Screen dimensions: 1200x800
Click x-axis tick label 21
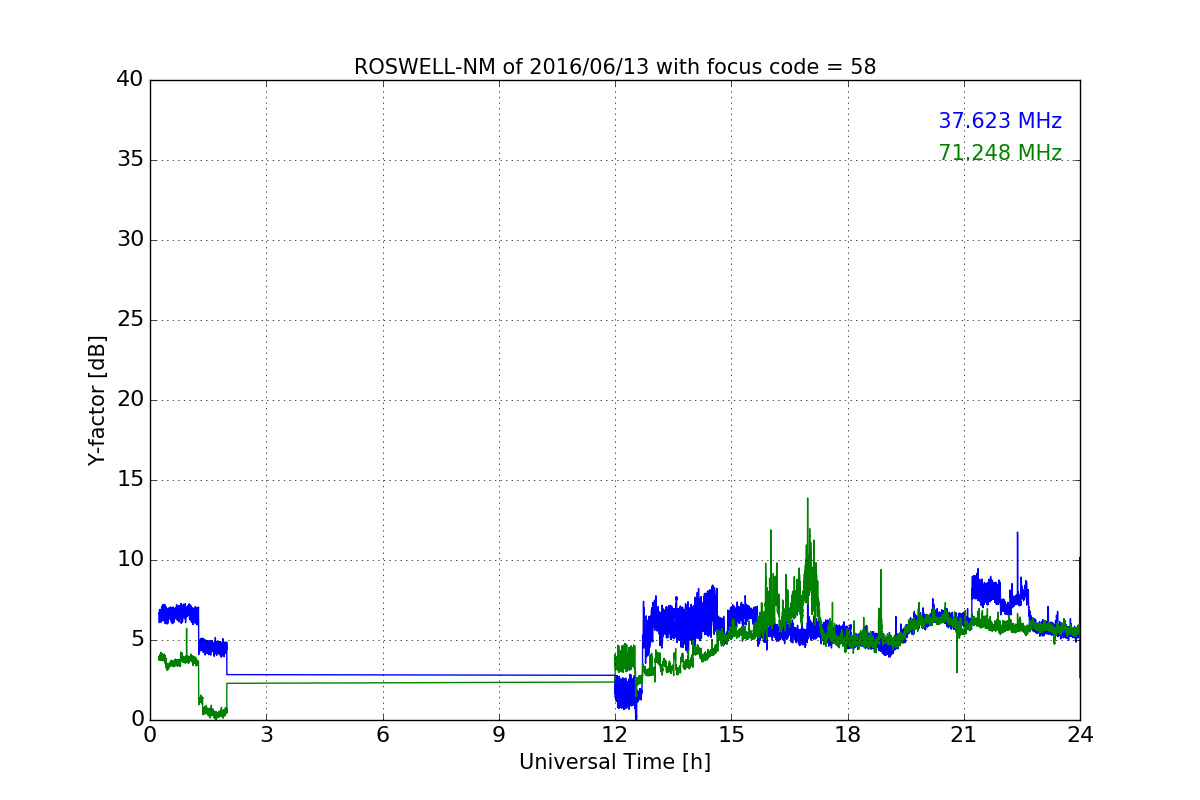pyautogui.click(x=964, y=735)
